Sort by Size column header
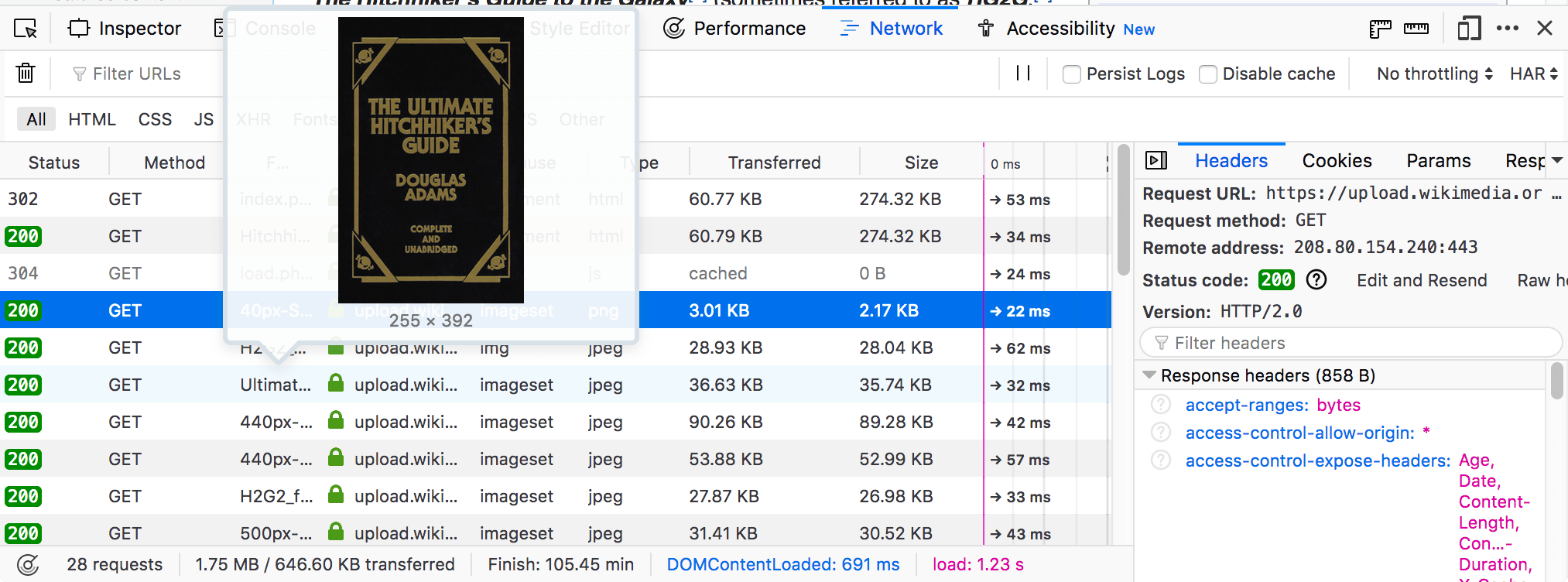 pos(921,163)
